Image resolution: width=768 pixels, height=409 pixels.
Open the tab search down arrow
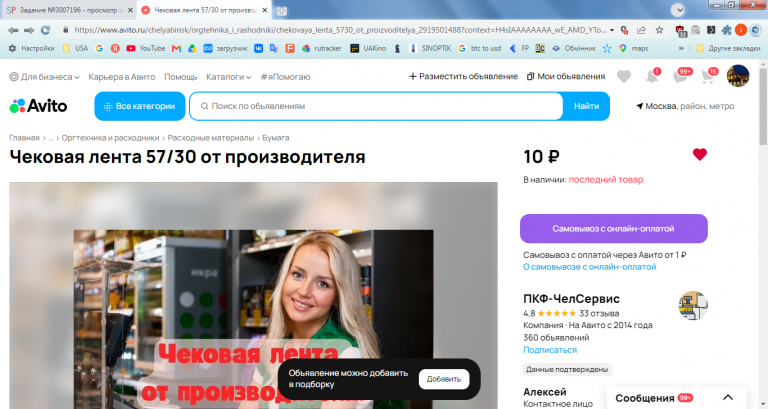pos(677,10)
